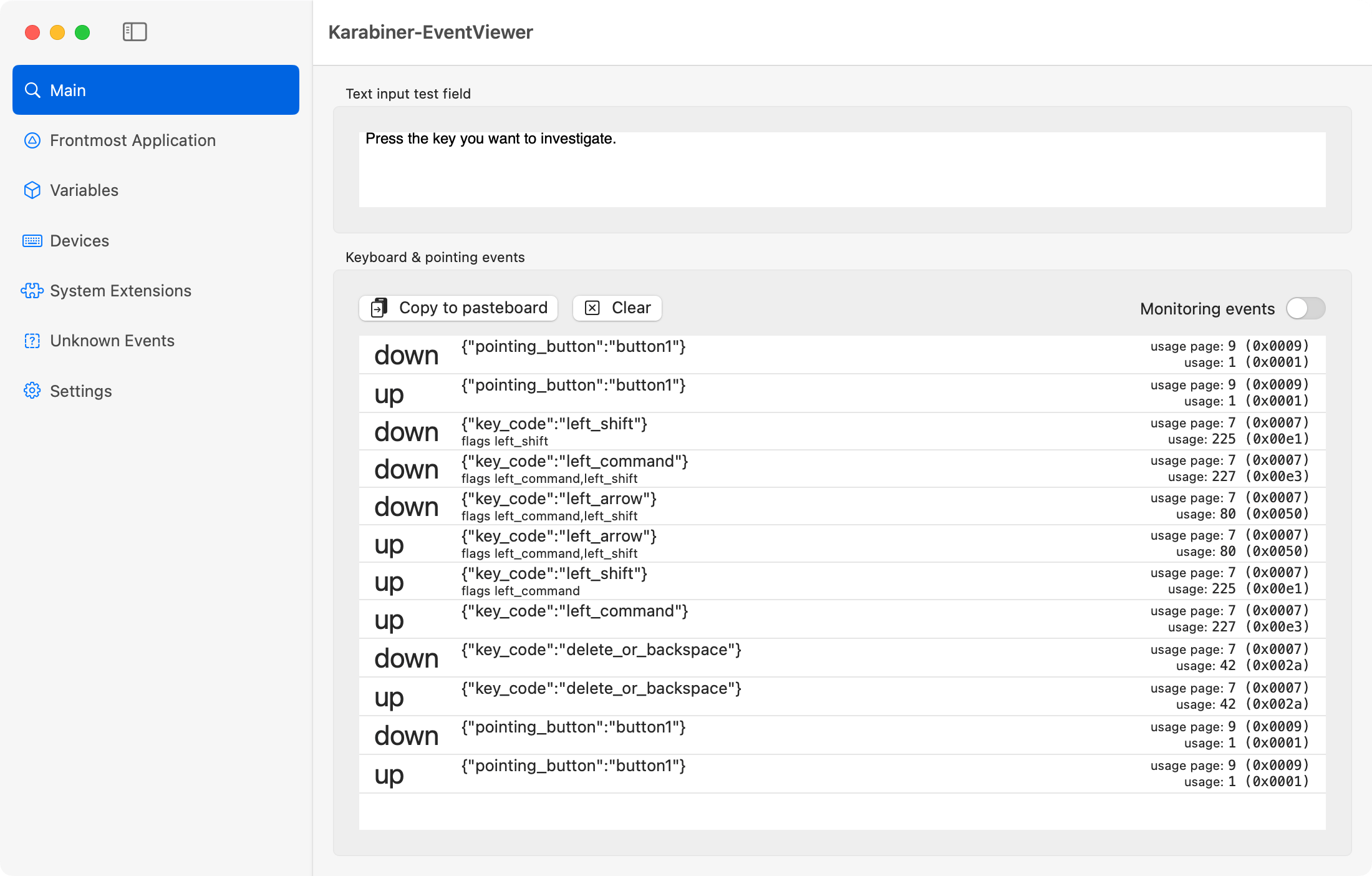Click the Karabiner-EventViewer window title
Viewport: 1372px width, 876px height.
pyautogui.click(x=430, y=32)
